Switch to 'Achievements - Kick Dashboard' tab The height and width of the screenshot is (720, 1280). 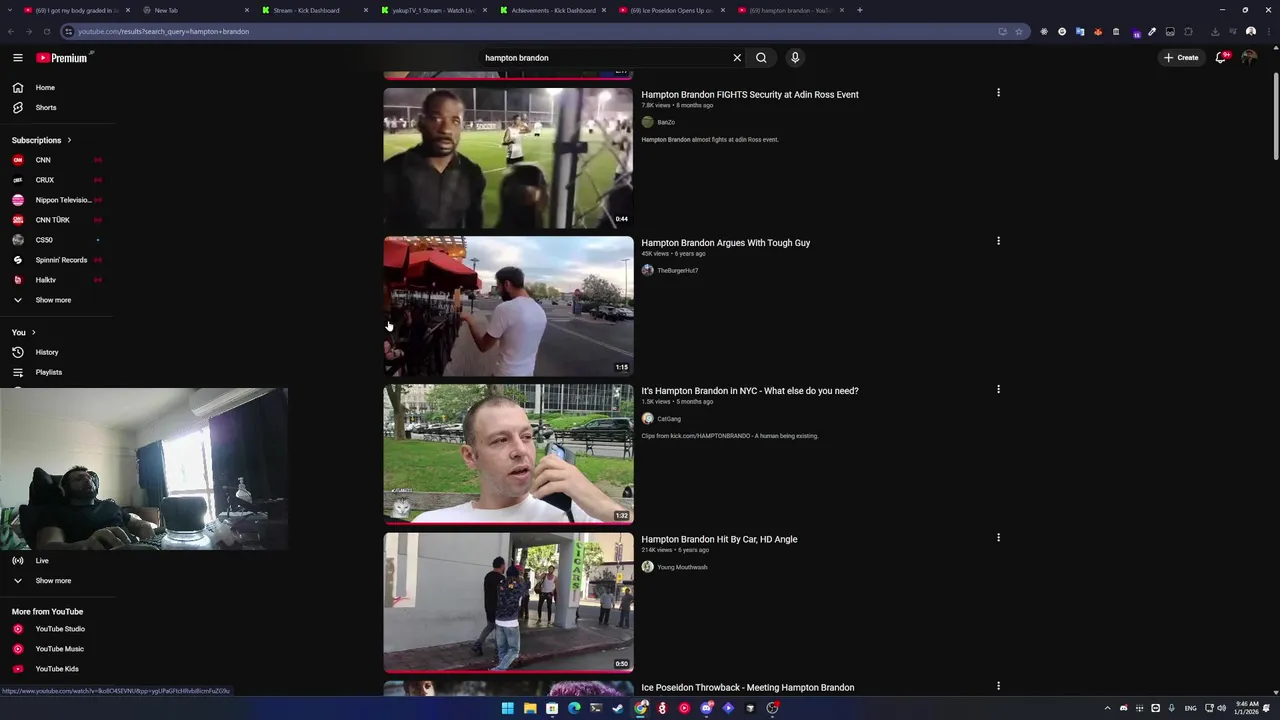pyautogui.click(x=551, y=10)
